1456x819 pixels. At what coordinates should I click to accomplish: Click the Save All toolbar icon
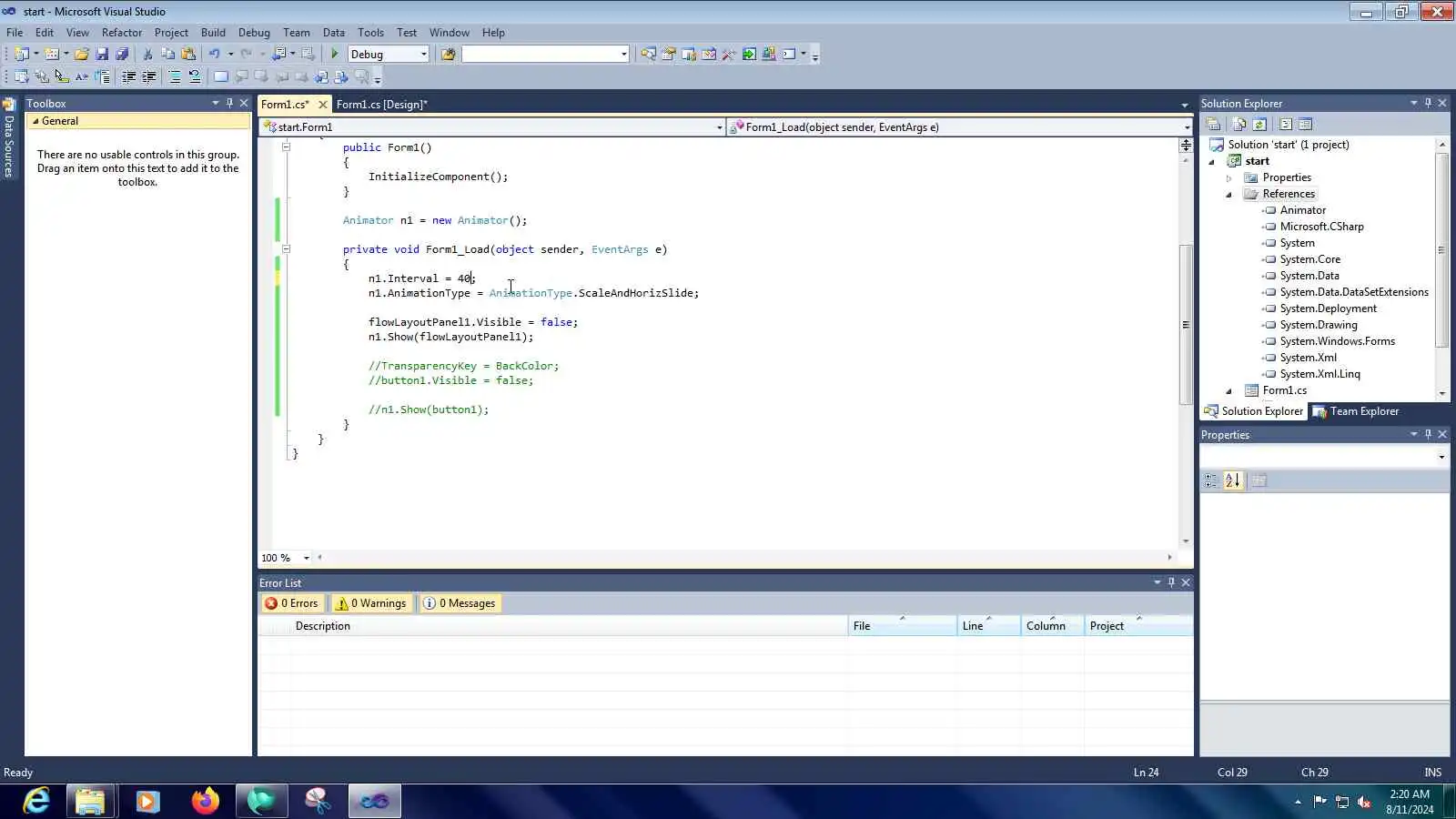coord(122,54)
